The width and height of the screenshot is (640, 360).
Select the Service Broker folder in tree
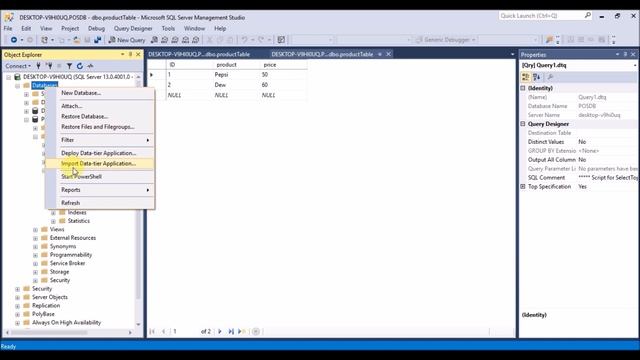pos(67,263)
